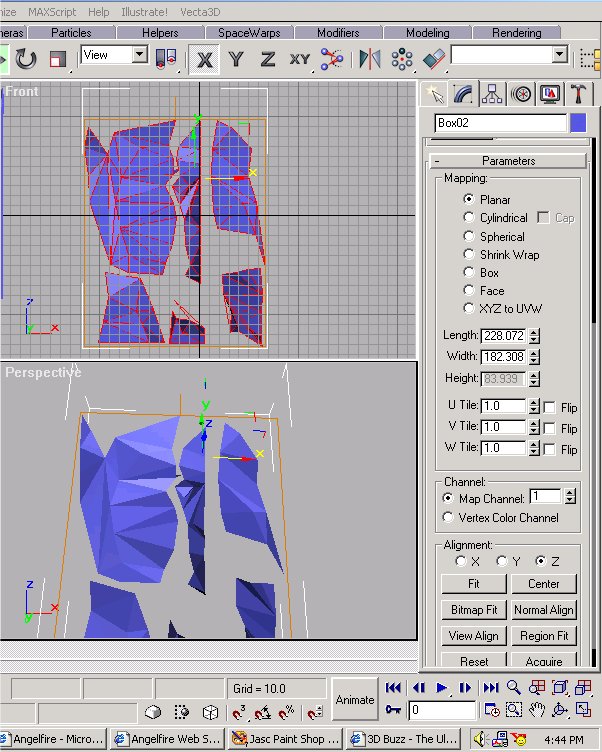Select Cylindrical mapping type
This screenshot has width=602, height=752.
click(x=469, y=218)
